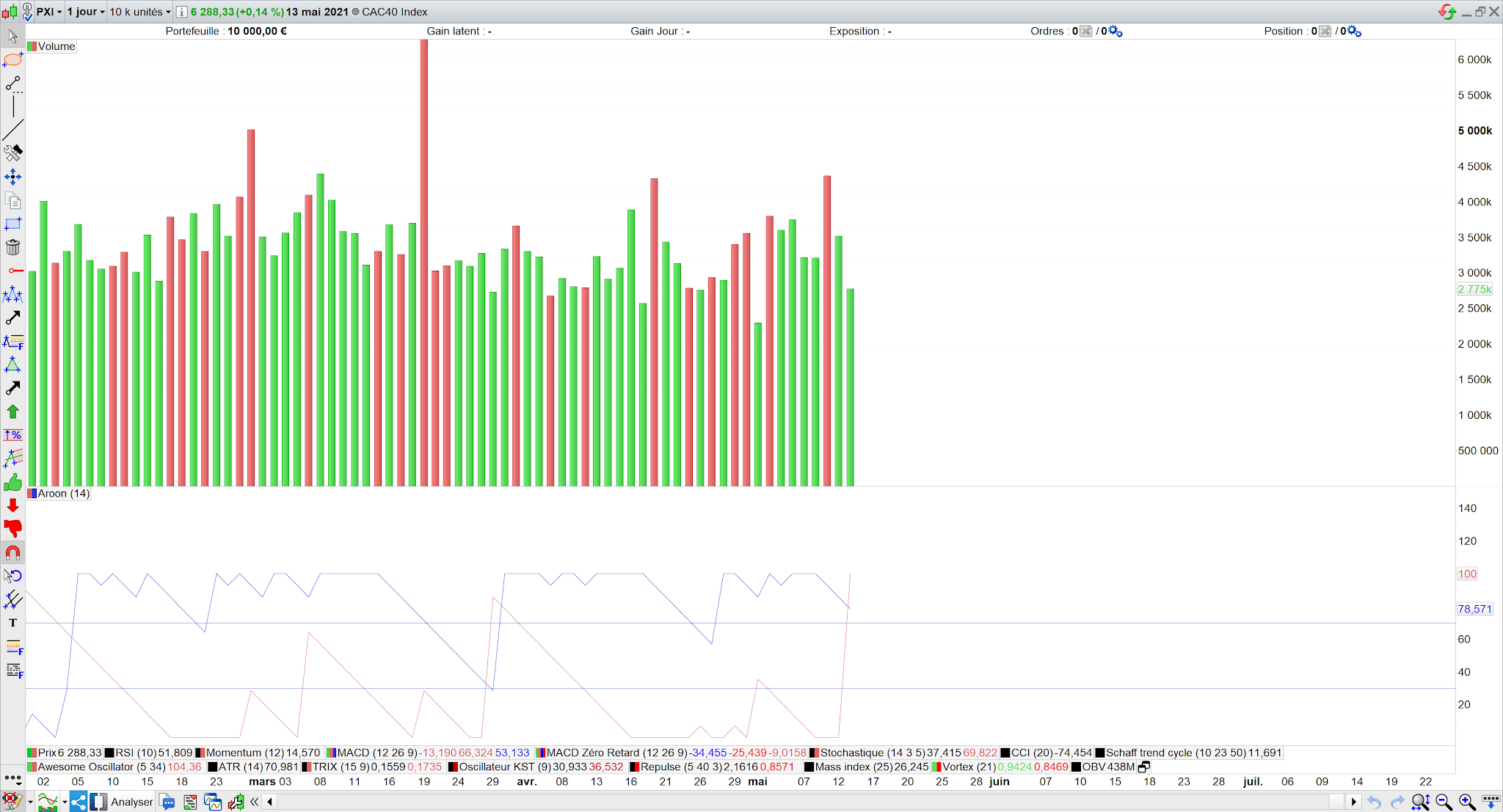Open Ordres settings gear

click(1116, 31)
